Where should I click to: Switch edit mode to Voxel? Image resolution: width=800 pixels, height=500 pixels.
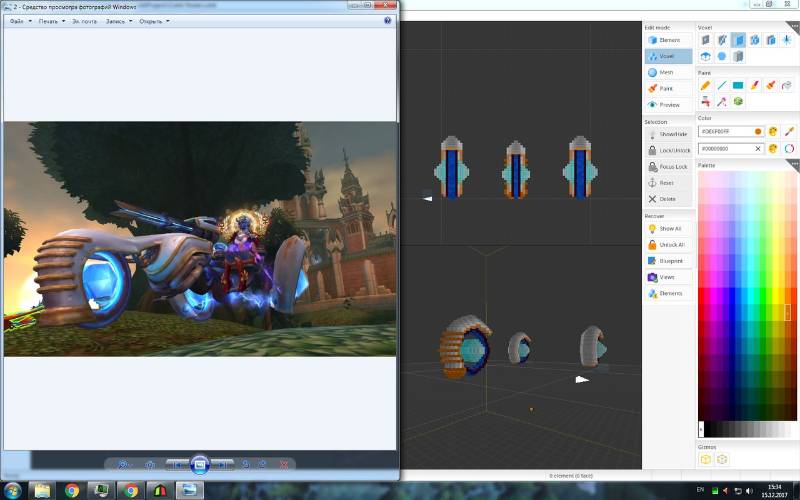pos(669,56)
